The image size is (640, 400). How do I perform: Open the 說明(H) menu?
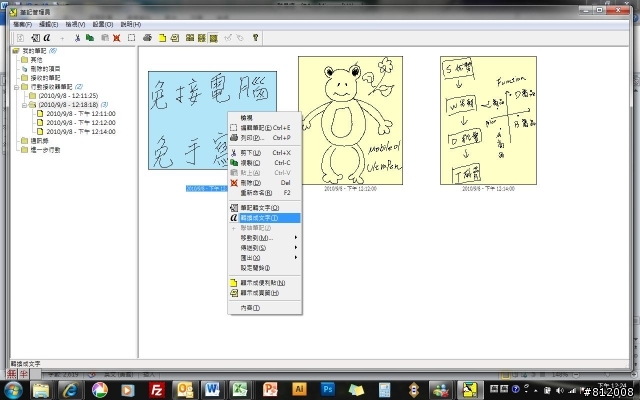point(131,24)
